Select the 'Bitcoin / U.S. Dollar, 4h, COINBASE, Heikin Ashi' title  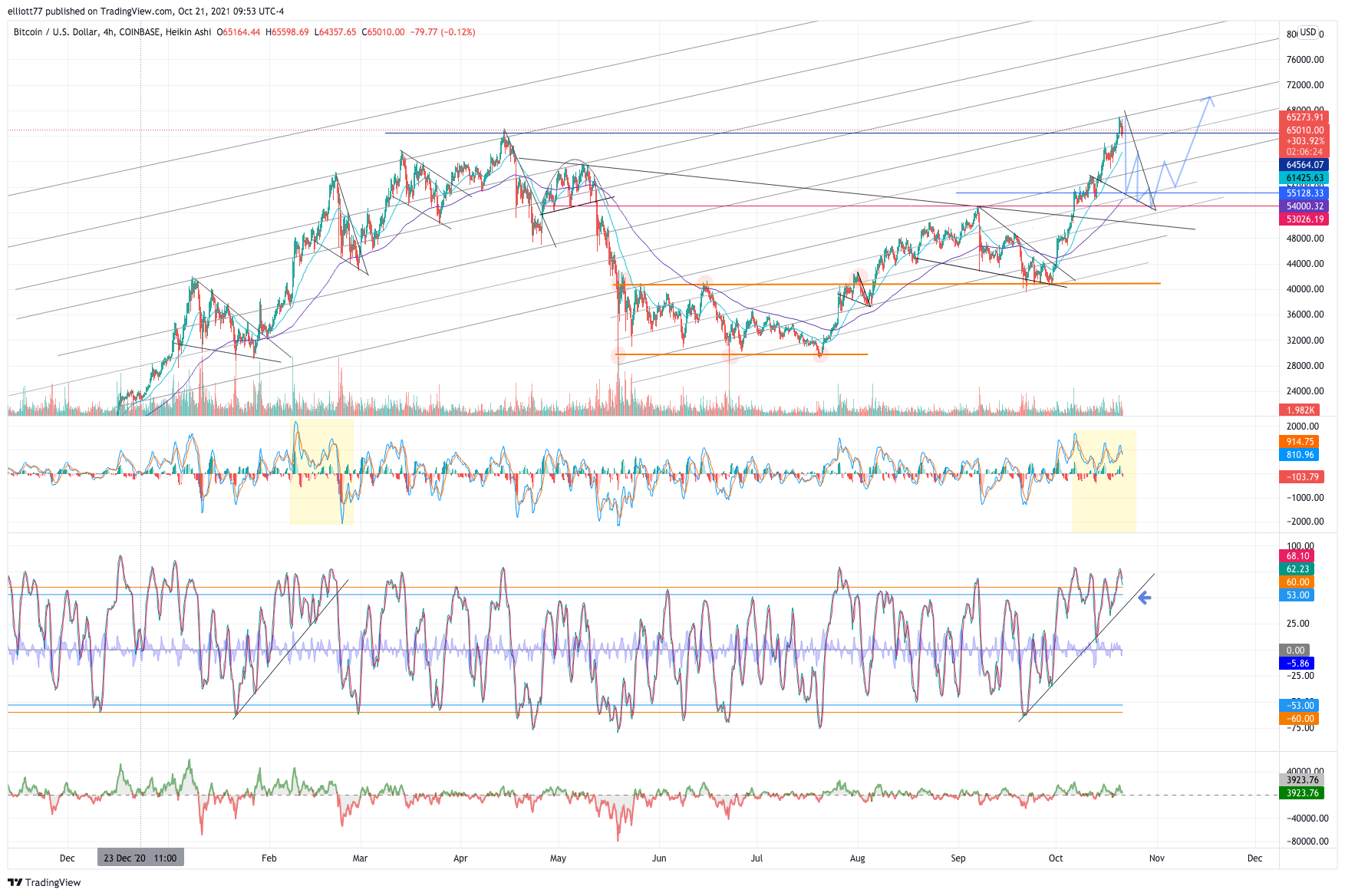112,32
